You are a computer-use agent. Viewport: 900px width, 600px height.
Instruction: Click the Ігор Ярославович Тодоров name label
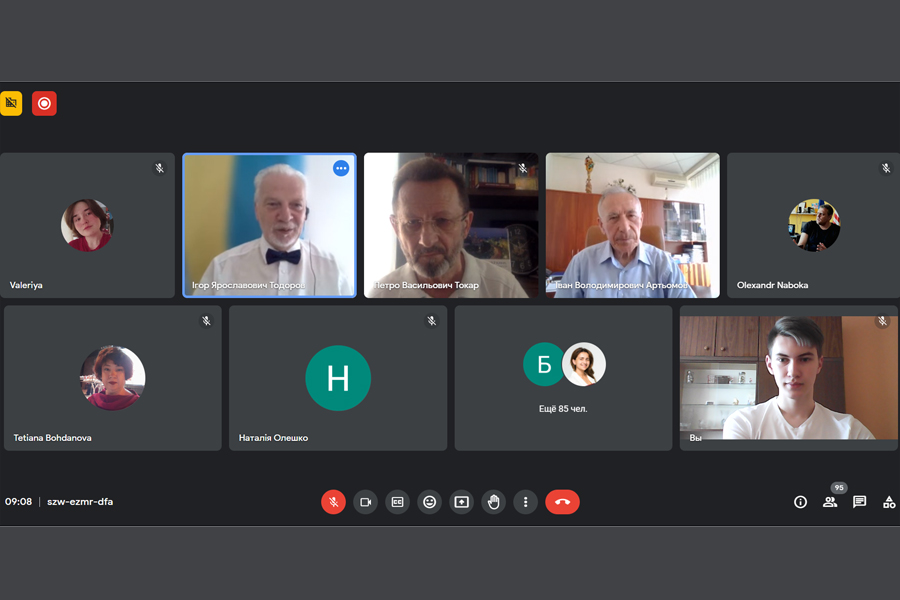pos(249,285)
